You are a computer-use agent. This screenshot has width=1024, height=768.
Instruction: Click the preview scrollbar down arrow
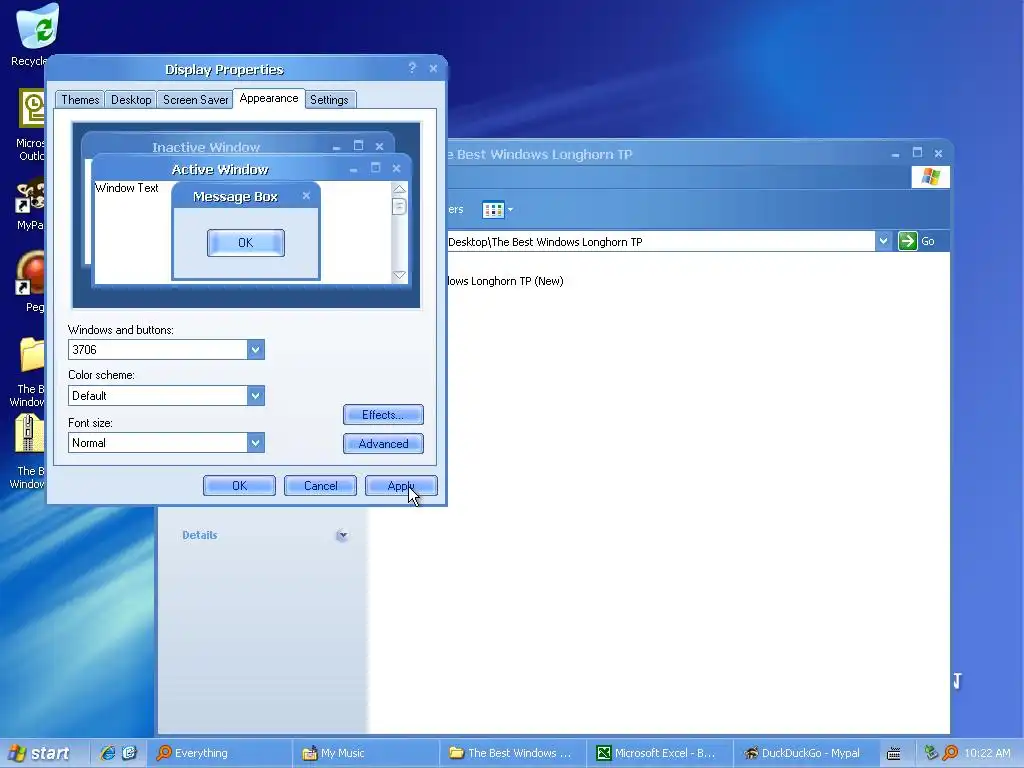pos(399,275)
